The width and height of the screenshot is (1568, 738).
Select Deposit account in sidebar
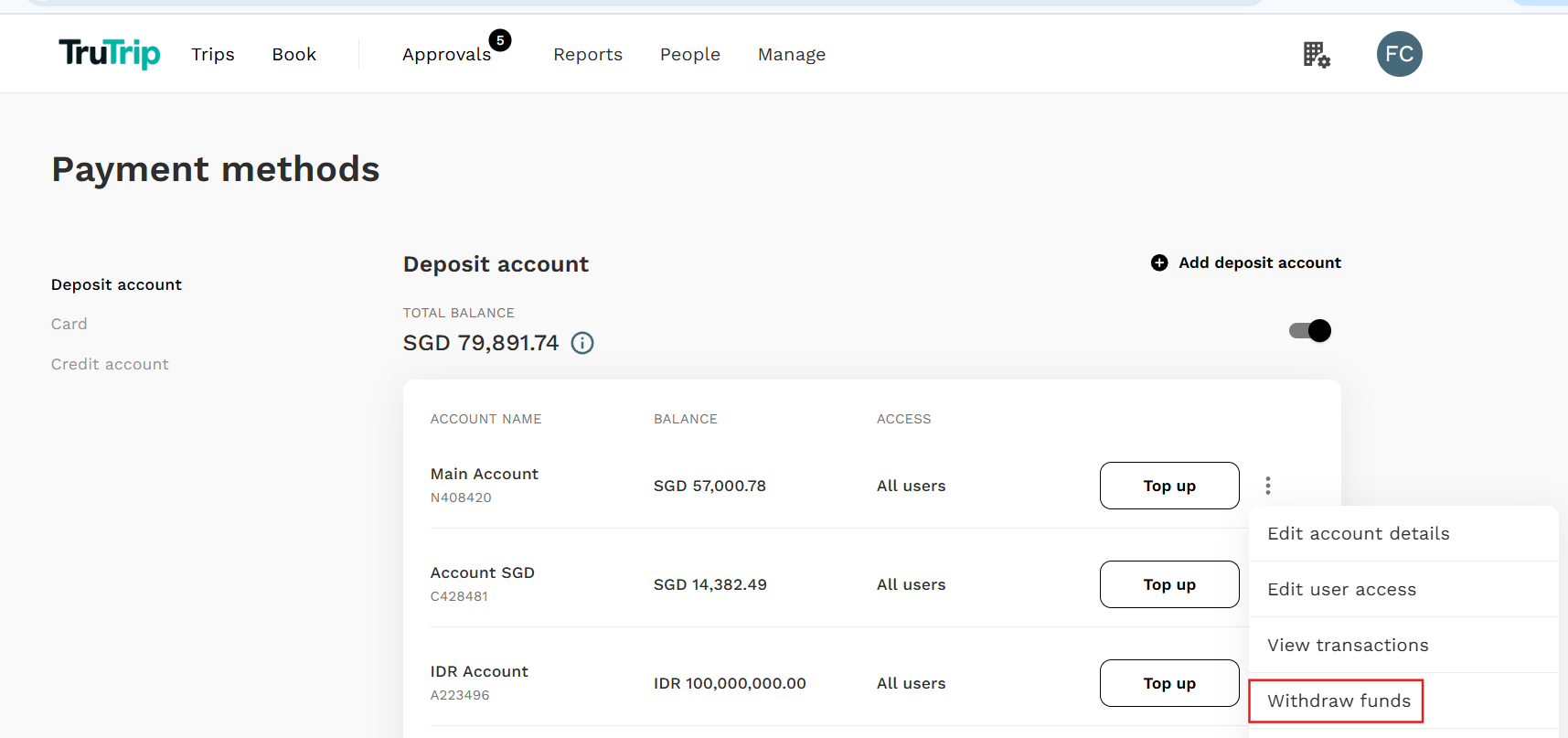point(116,284)
